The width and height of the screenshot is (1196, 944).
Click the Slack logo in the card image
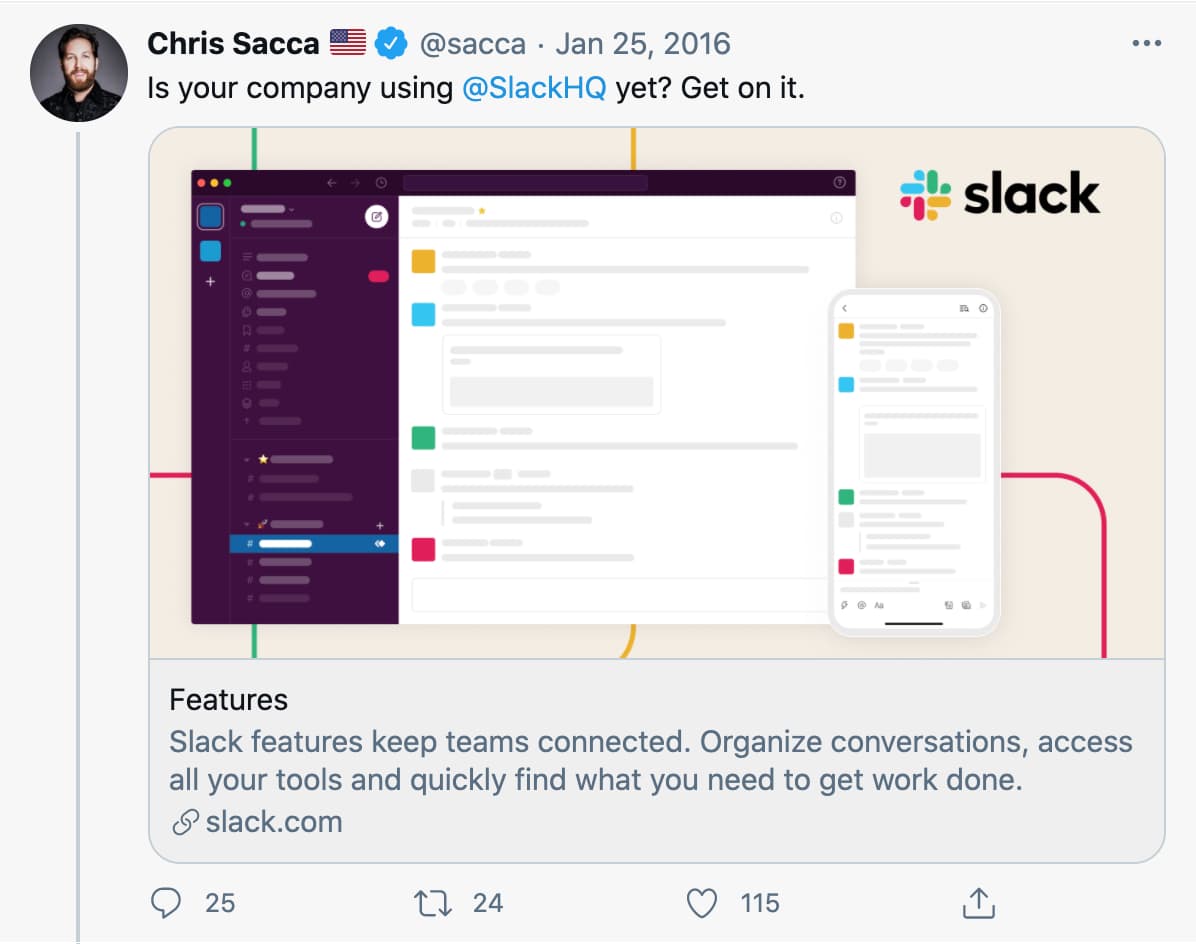(1000, 195)
